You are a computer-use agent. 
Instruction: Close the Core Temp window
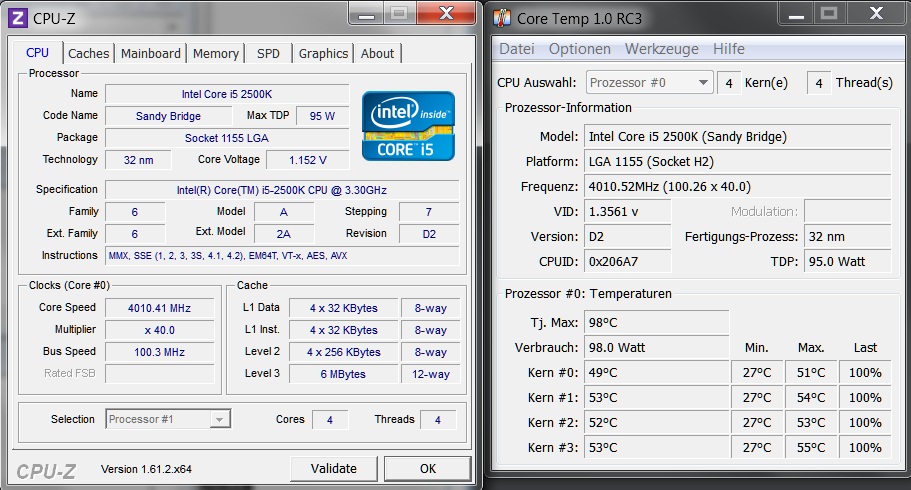(x=876, y=14)
